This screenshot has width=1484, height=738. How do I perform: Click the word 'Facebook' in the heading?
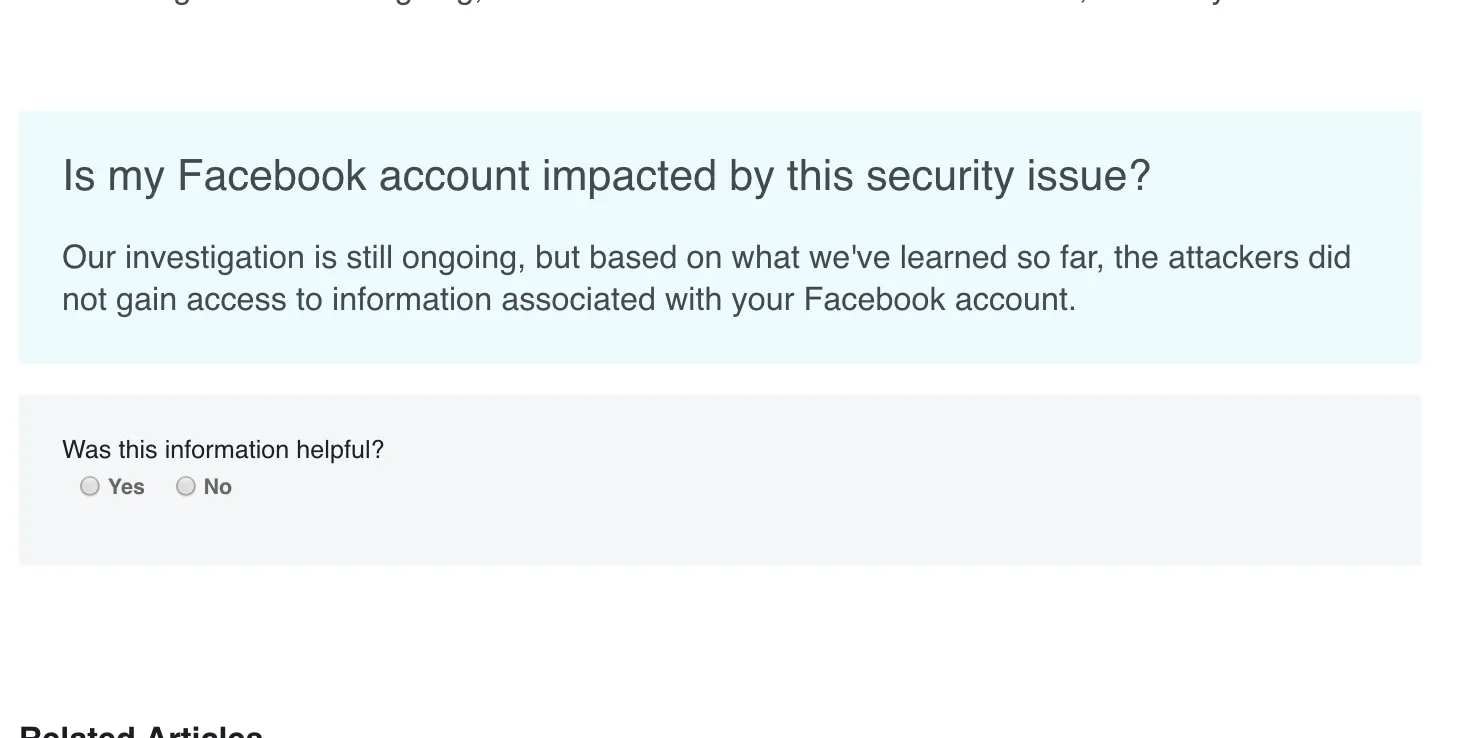pos(272,176)
